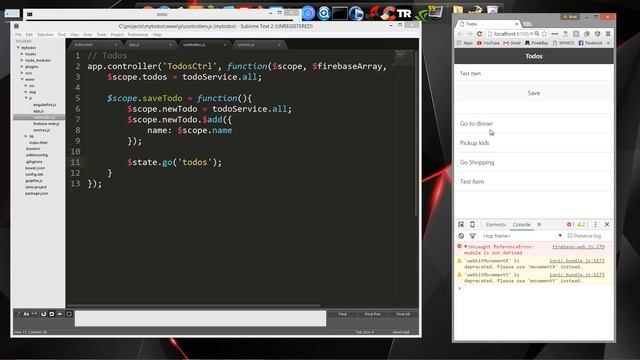Close the Todos browser tab
The width and height of the screenshot is (640, 360).
tap(516, 24)
